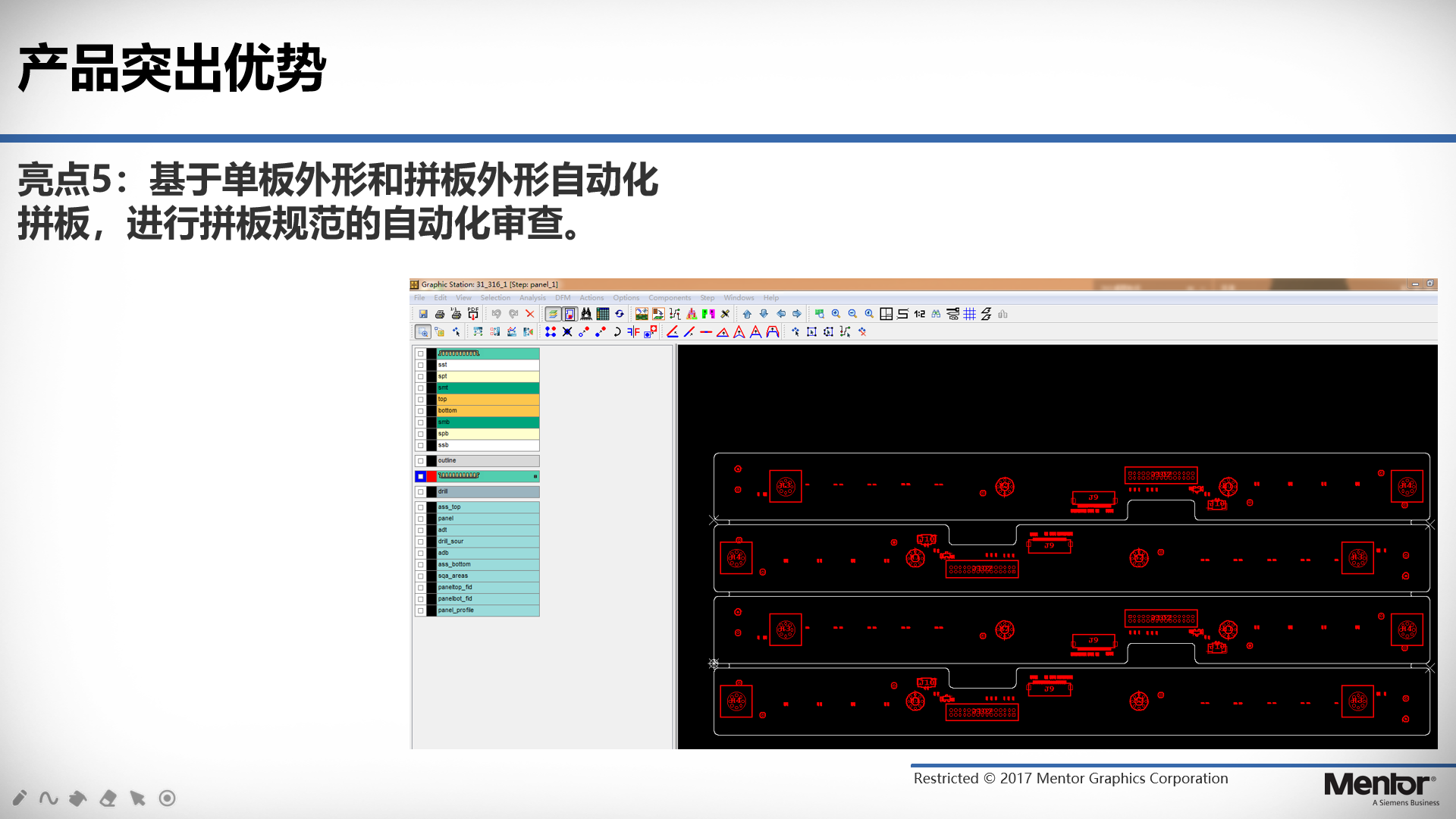Click the black color swatch beside smb
The width and height of the screenshot is (1456, 819).
431,422
